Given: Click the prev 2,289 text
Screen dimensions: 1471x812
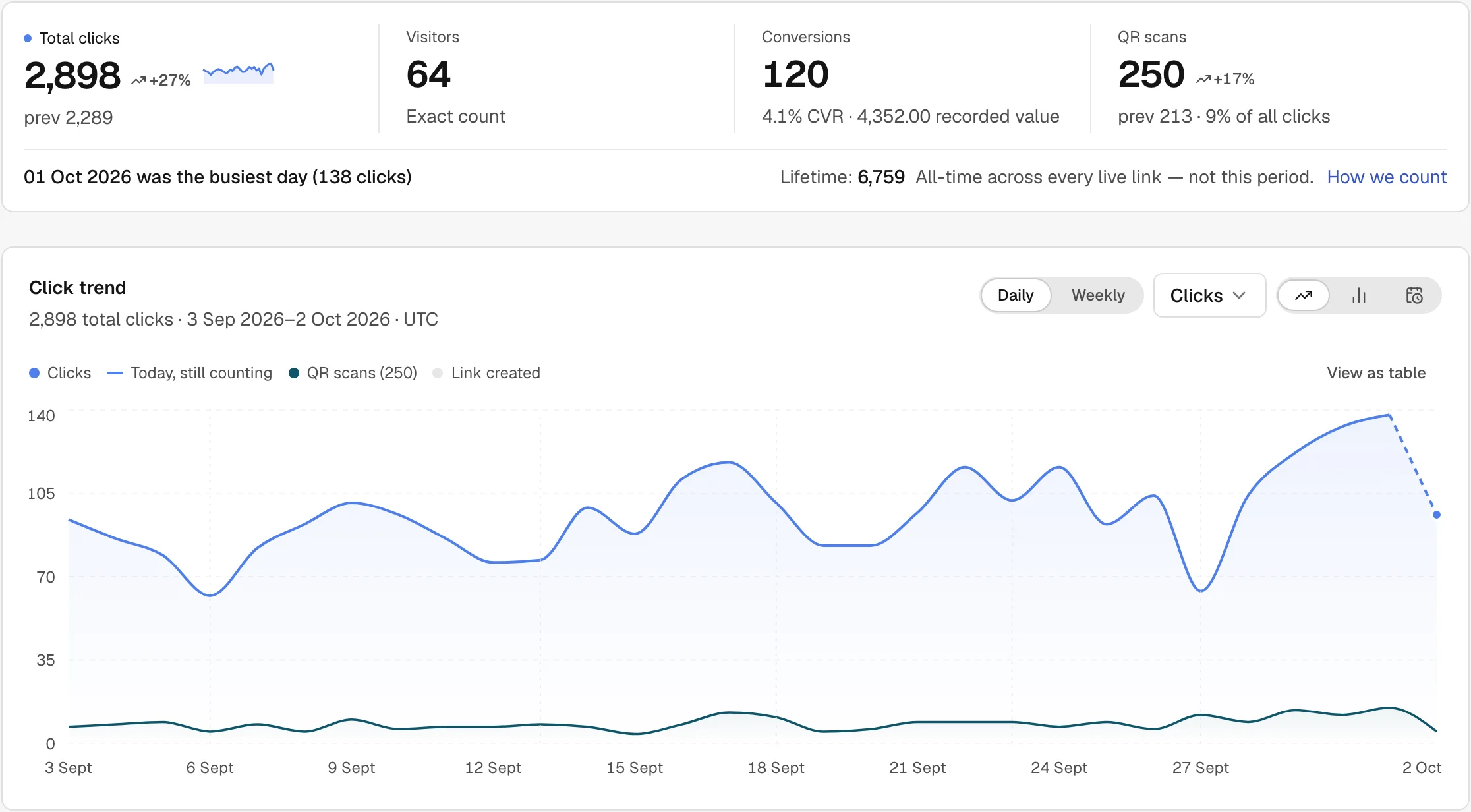Looking at the screenshot, I should tap(69, 118).
